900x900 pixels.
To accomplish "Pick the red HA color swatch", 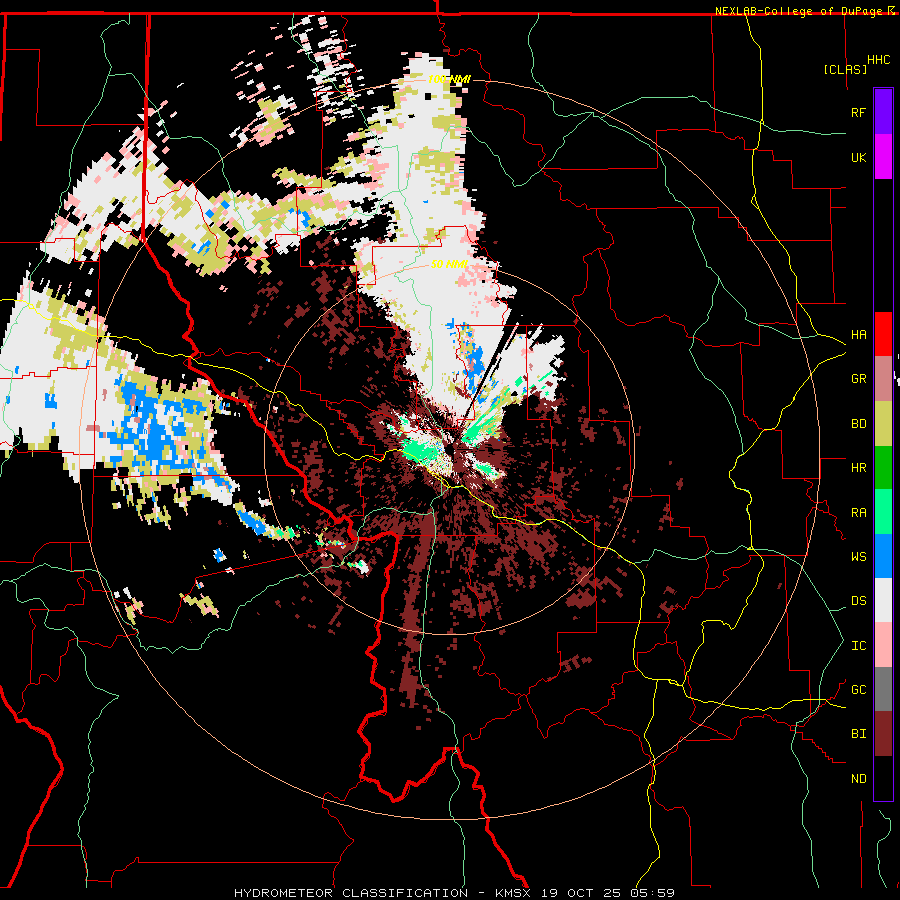I will pos(883,334).
